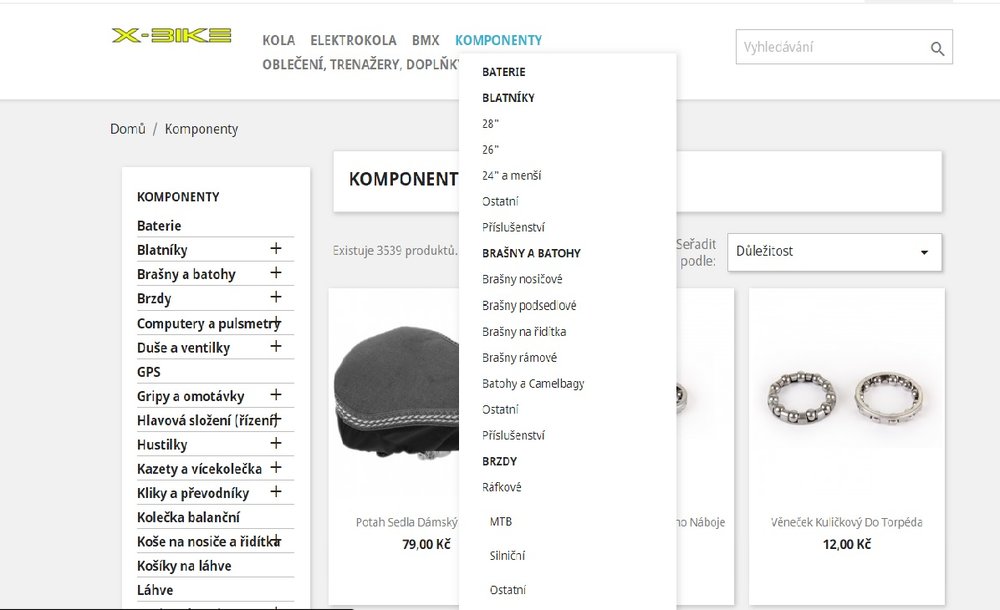Open the BMX menu
The width and height of the screenshot is (1000, 610).
point(425,40)
